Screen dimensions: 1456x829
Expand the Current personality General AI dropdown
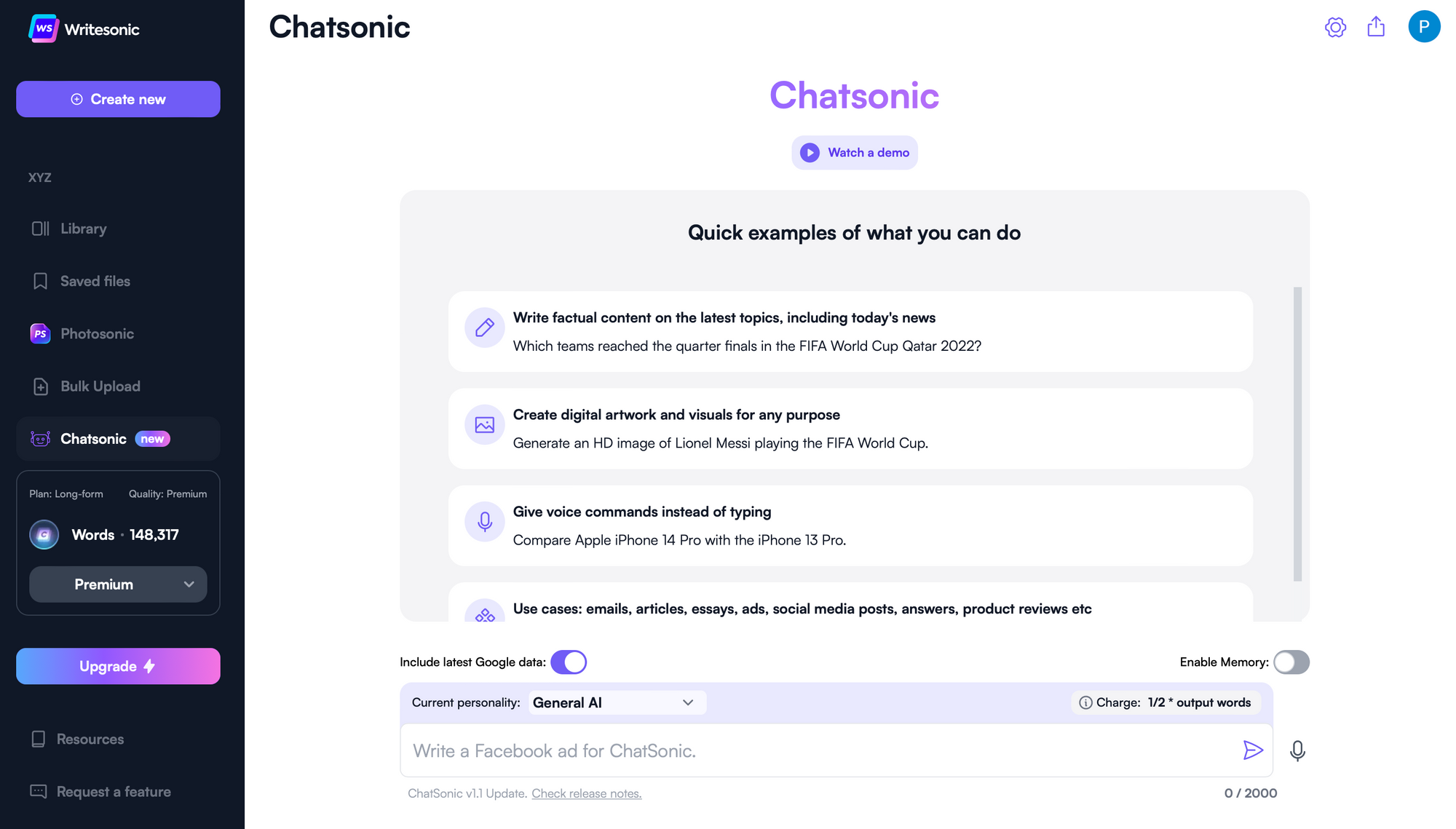click(x=614, y=702)
